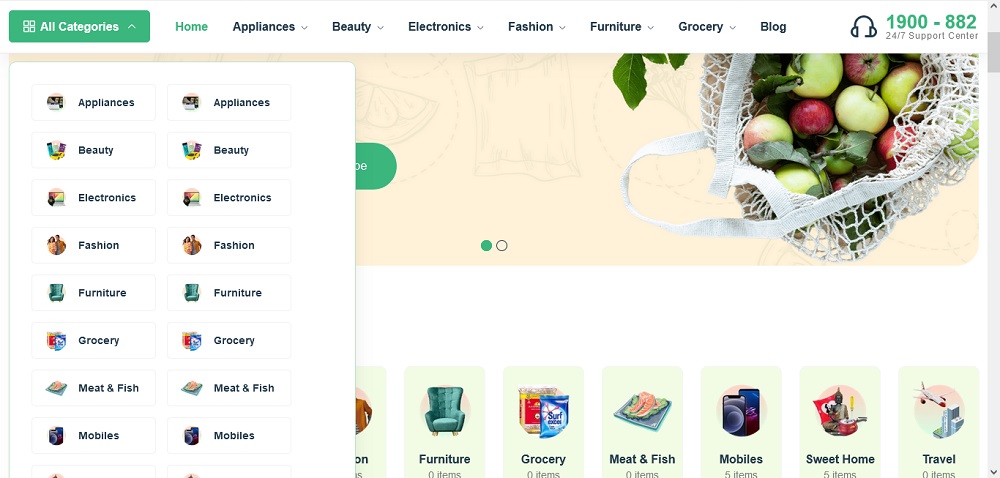Viewport: 1000px width, 478px height.
Task: Select the Home menu item
Action: click(191, 27)
